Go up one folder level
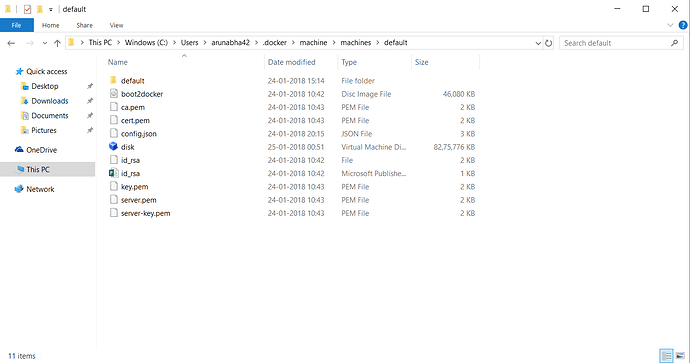Image resolution: width=690 pixels, height=363 pixels. click(x=57, y=43)
